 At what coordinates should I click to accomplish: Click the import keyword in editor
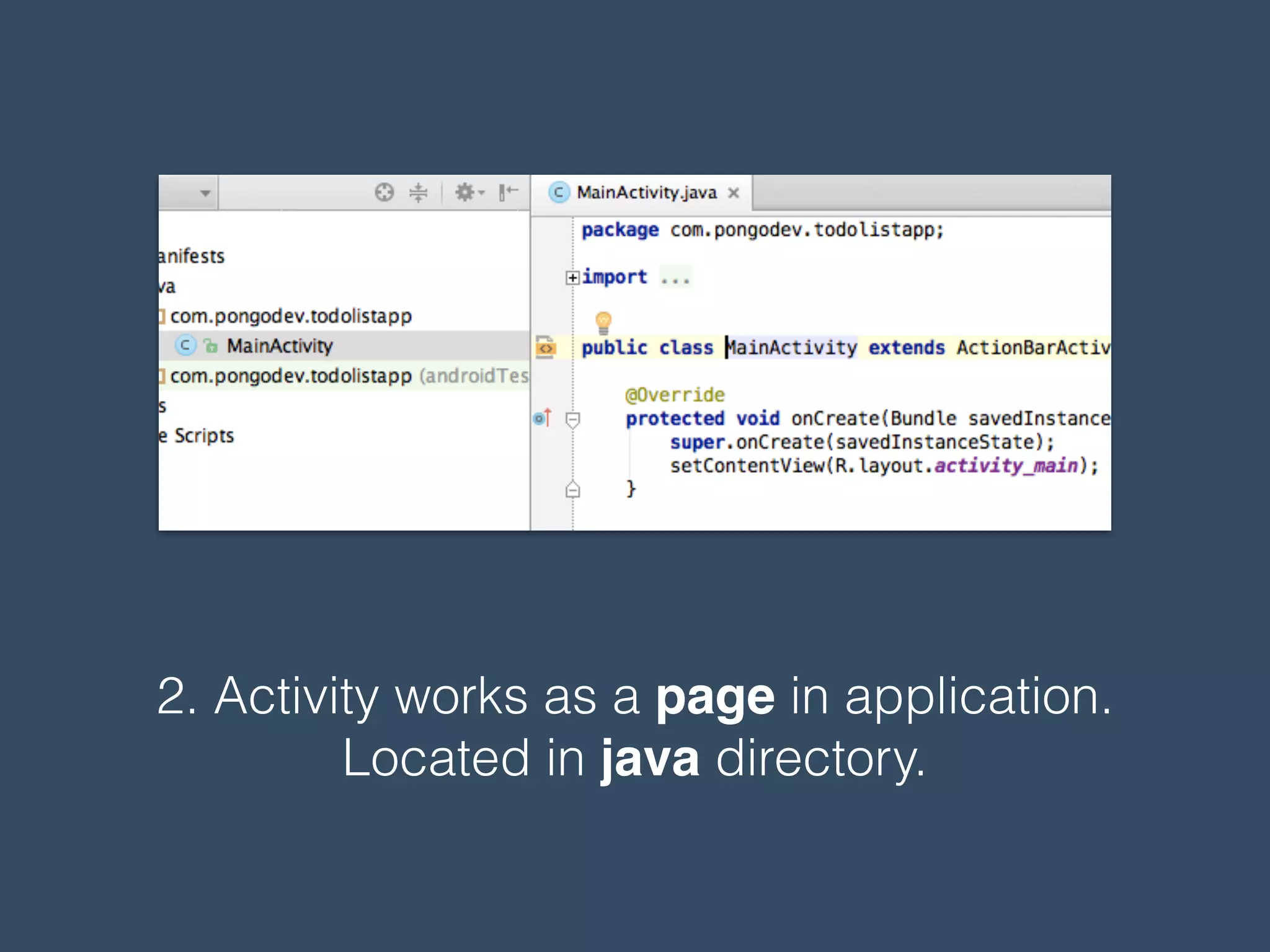coord(615,277)
